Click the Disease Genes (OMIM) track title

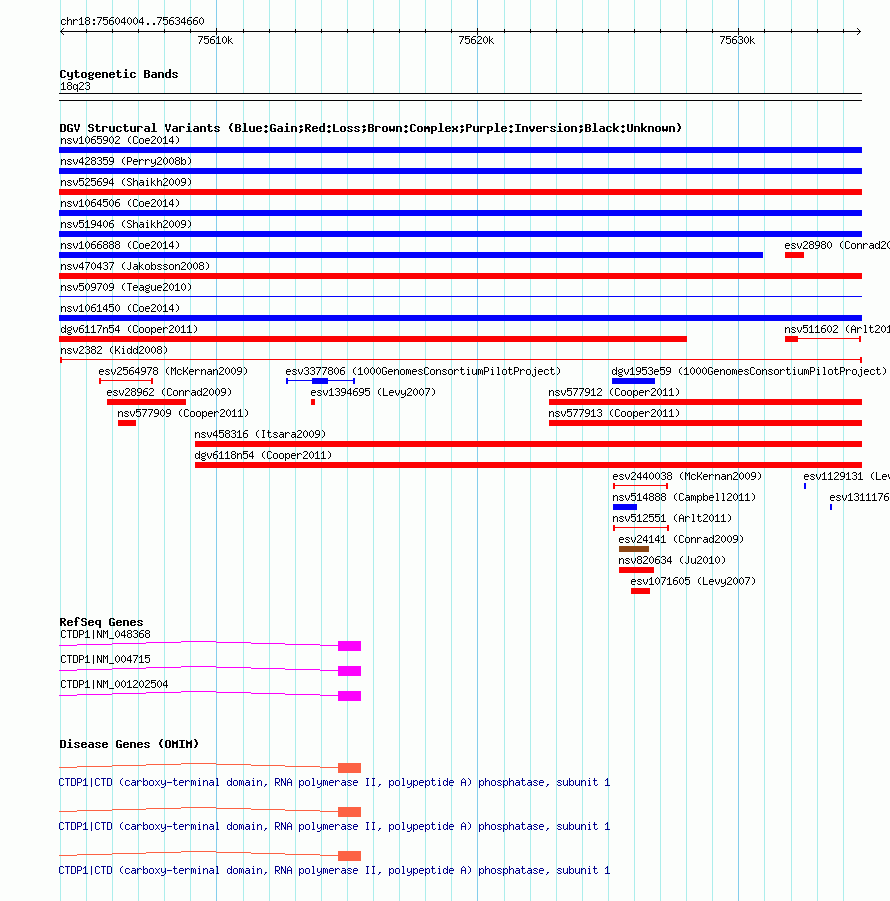coord(129,744)
